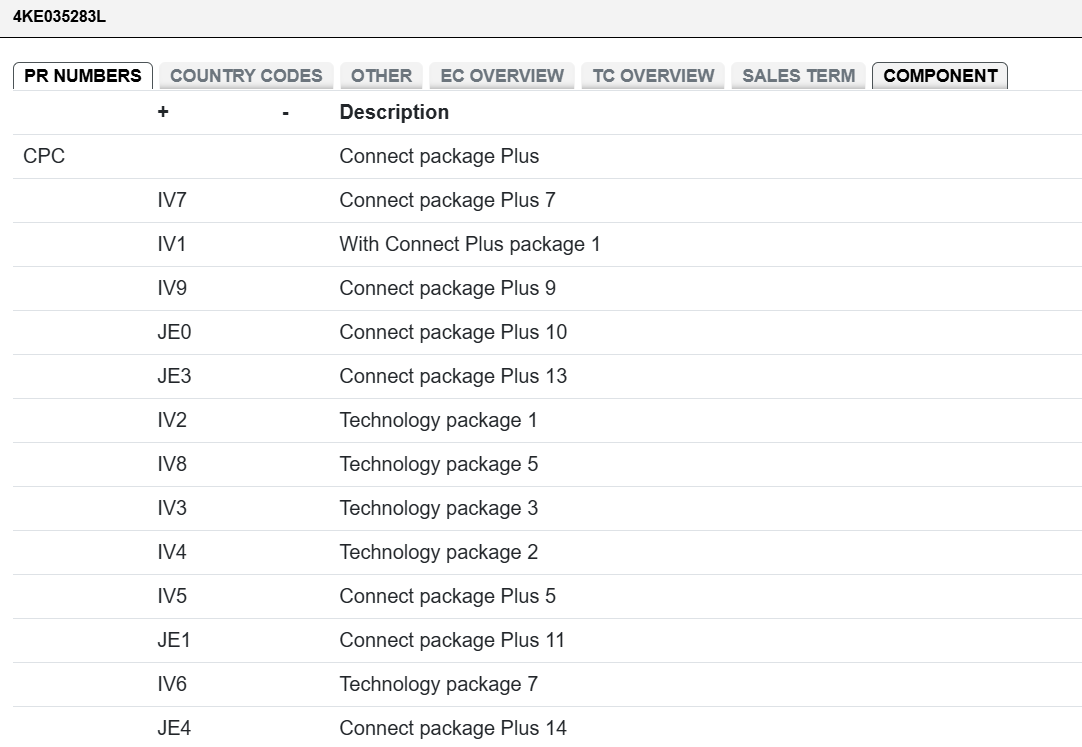The image size is (1082, 747).
Task: Click the Description column header
Action: click(x=394, y=112)
